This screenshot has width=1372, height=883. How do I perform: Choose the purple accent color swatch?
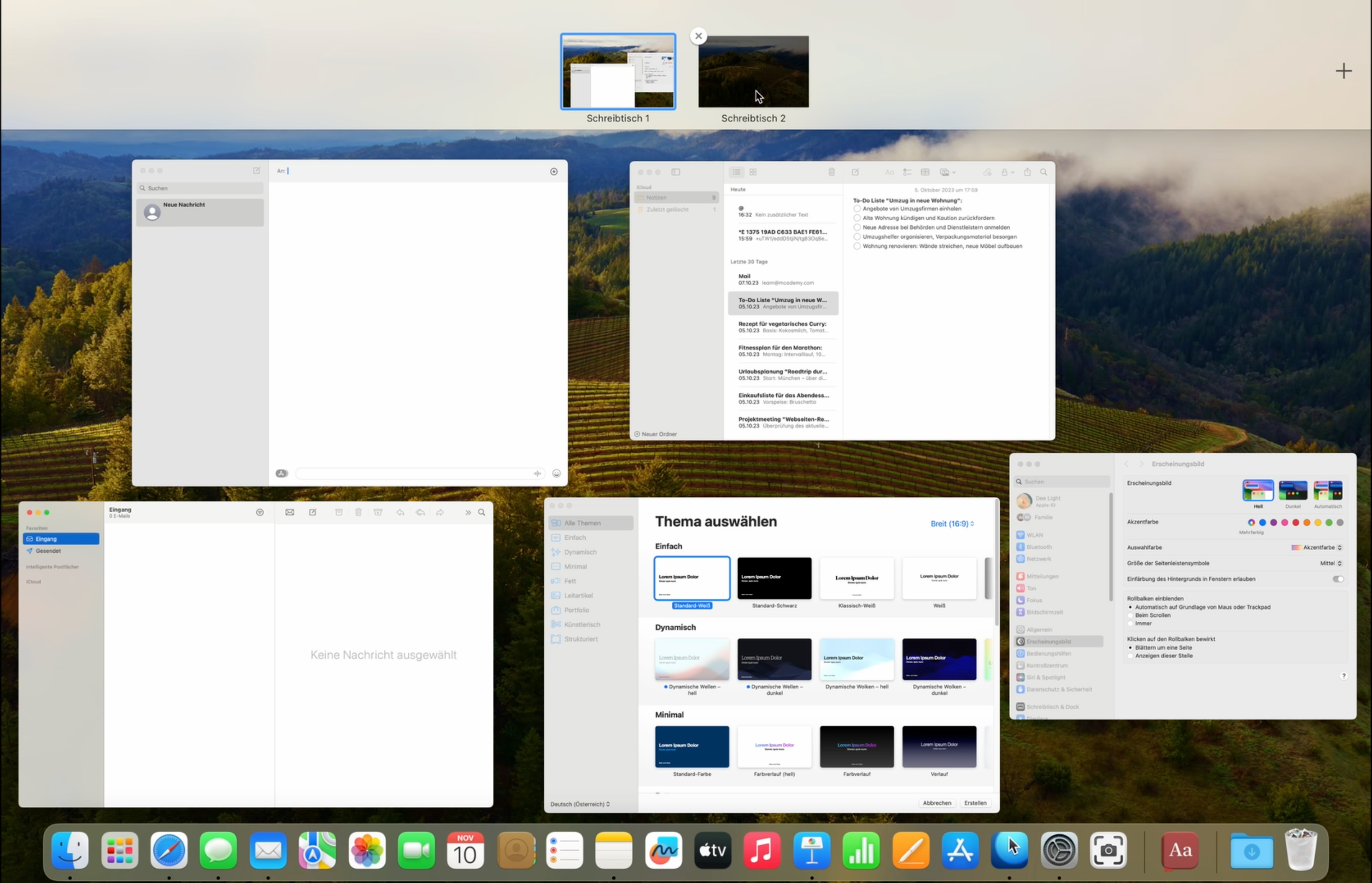[x=1274, y=522]
